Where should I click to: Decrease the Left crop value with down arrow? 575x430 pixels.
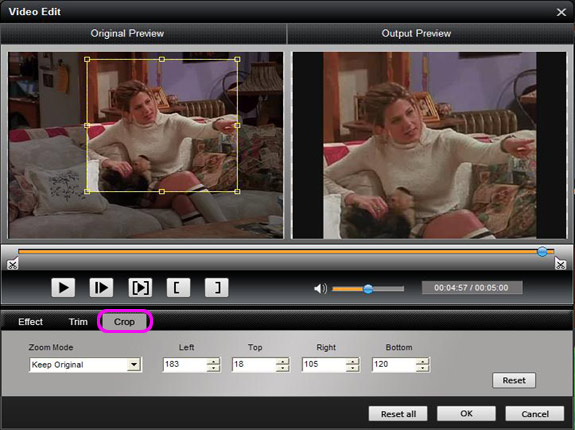[x=213, y=368]
